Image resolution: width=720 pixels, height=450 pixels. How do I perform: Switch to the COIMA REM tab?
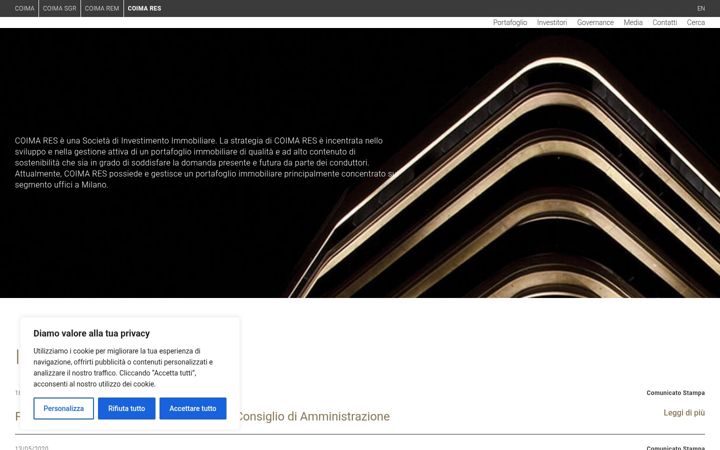(102, 8)
